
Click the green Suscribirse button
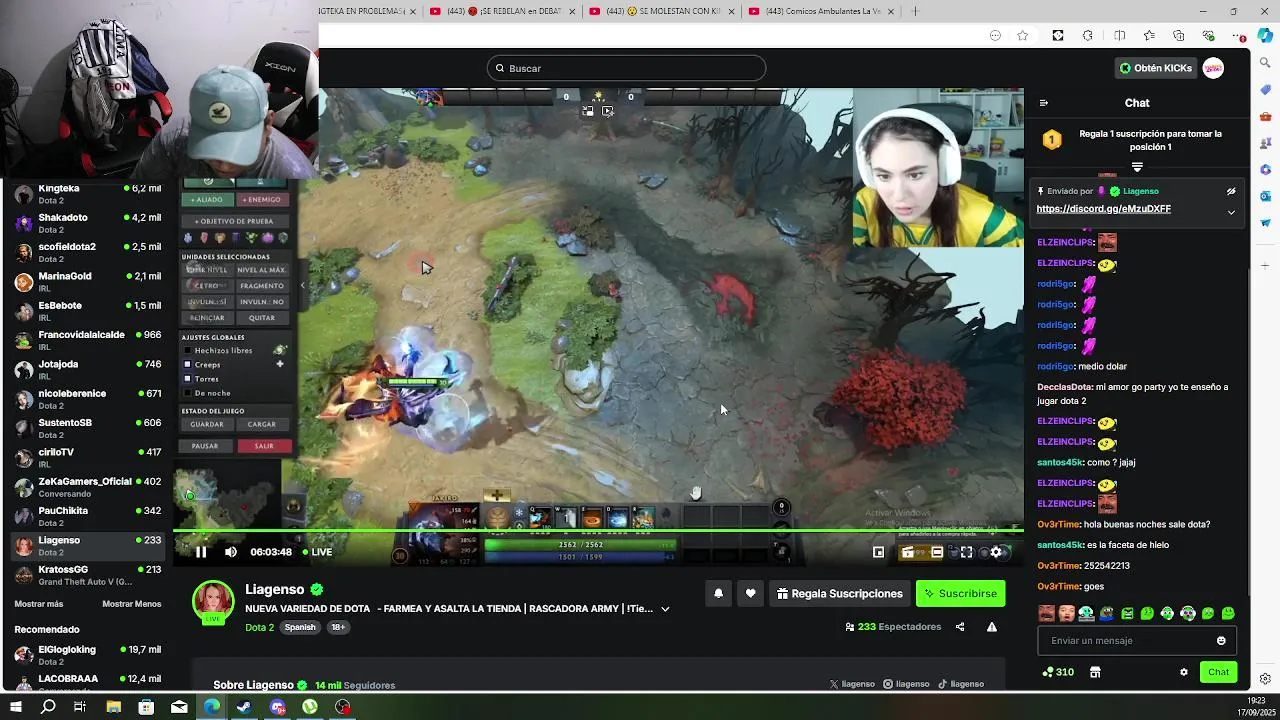960,593
